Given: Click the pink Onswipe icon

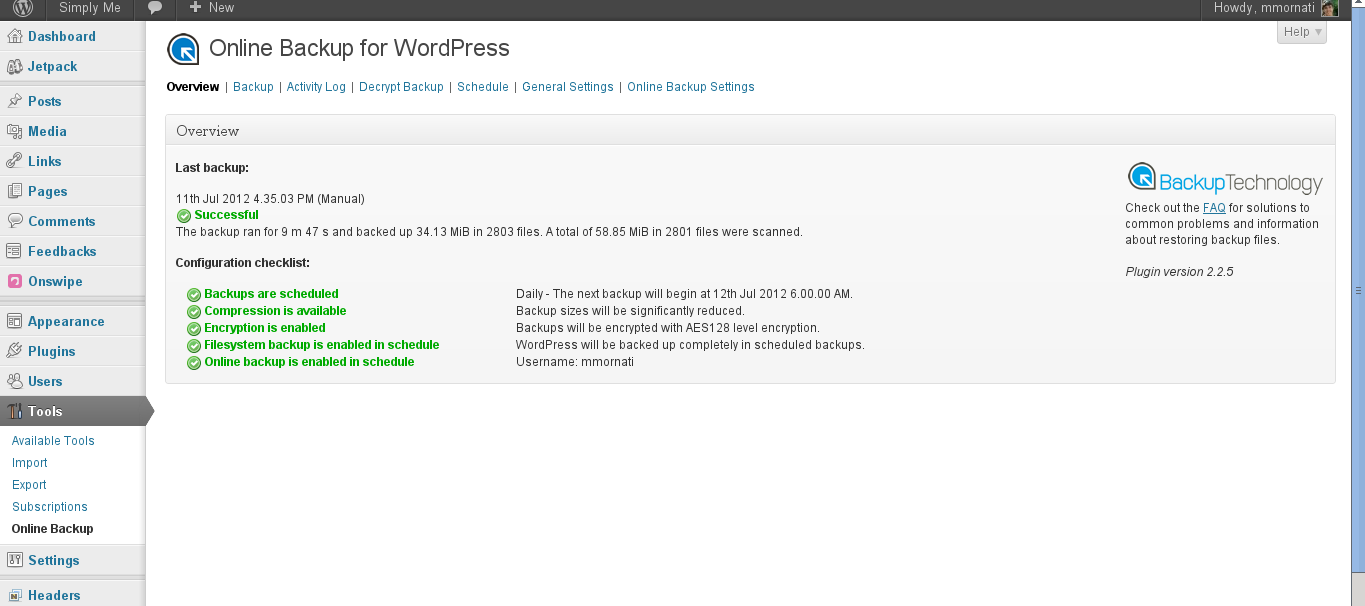Looking at the screenshot, I should [x=15, y=281].
